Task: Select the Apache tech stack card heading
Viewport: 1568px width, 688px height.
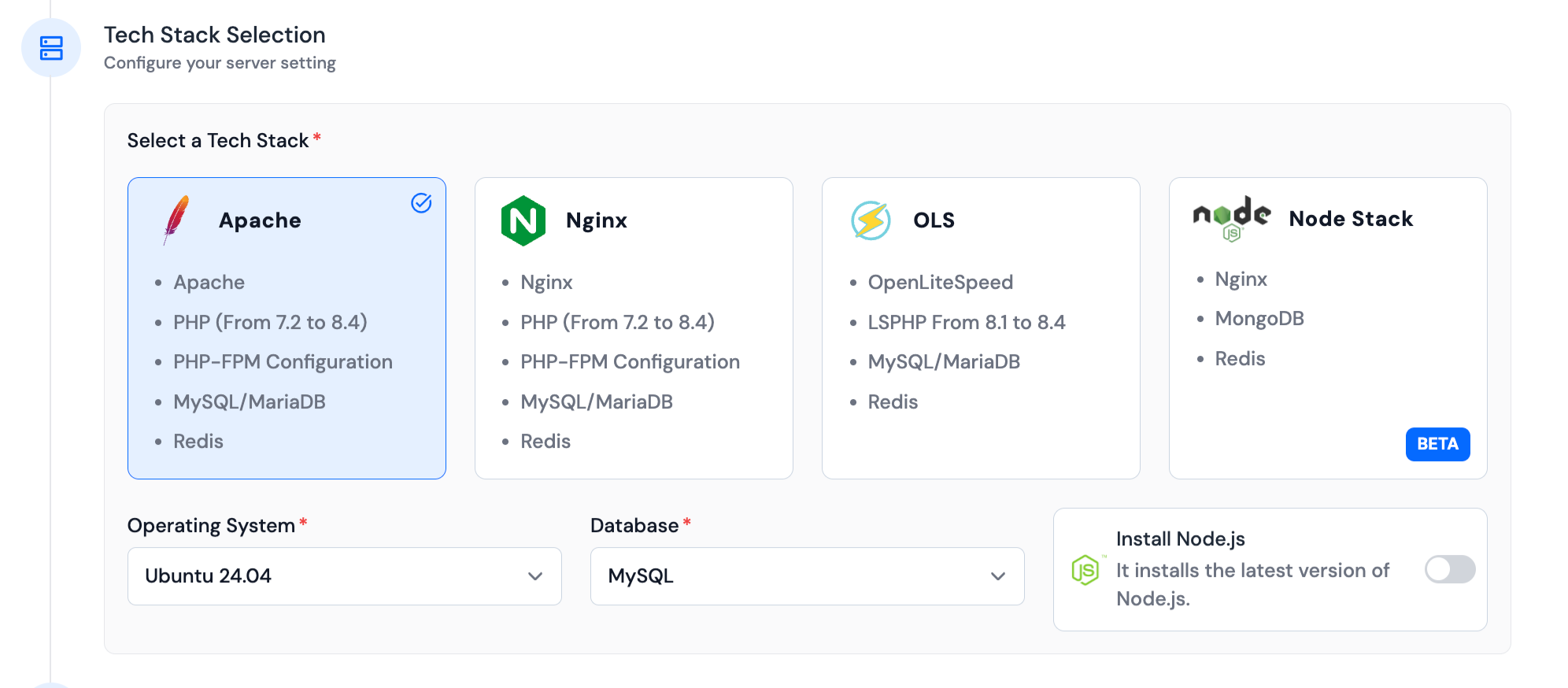Action: click(260, 220)
